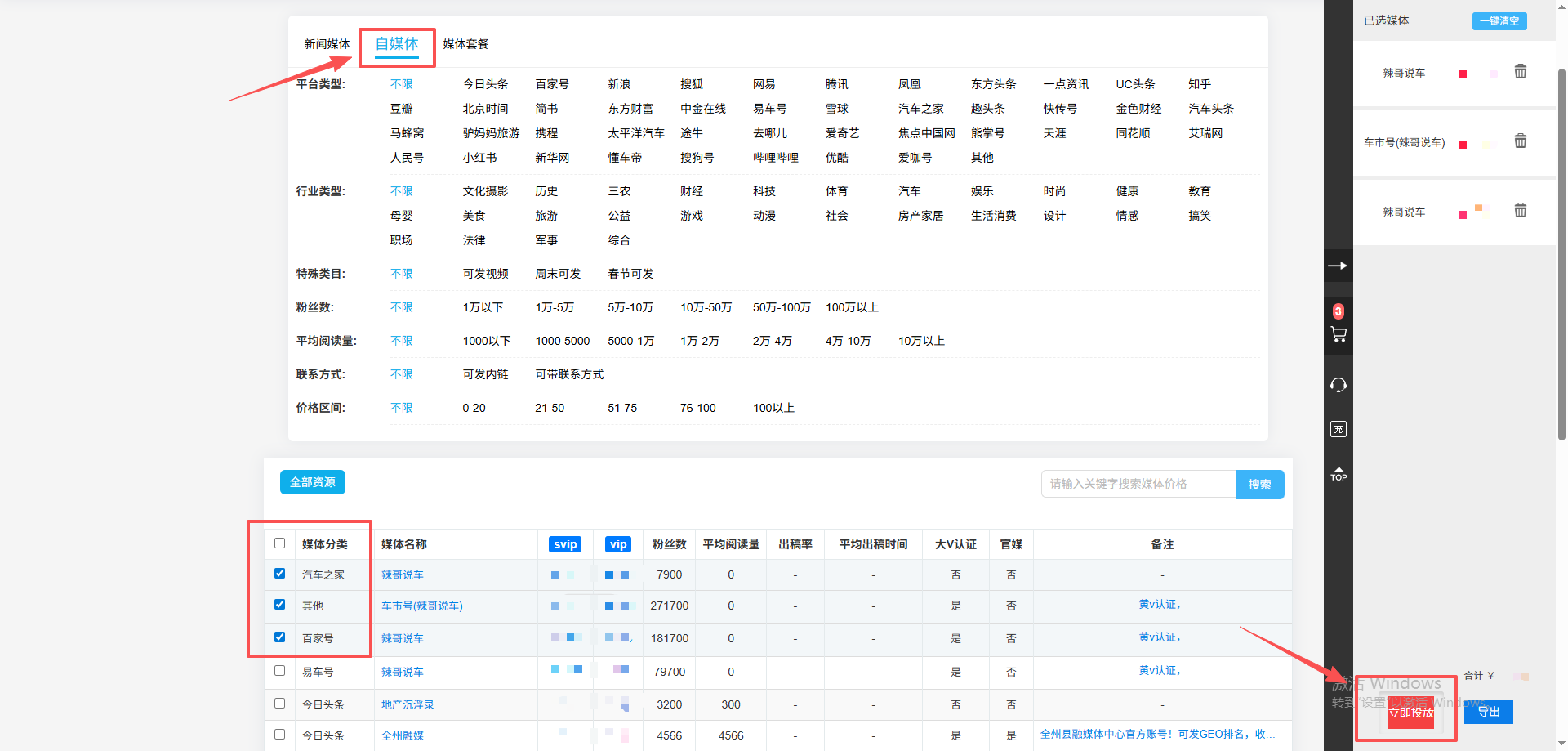This screenshot has width=1568, height=751.
Task: Toggle the select-all header checkbox
Action: click(280, 543)
